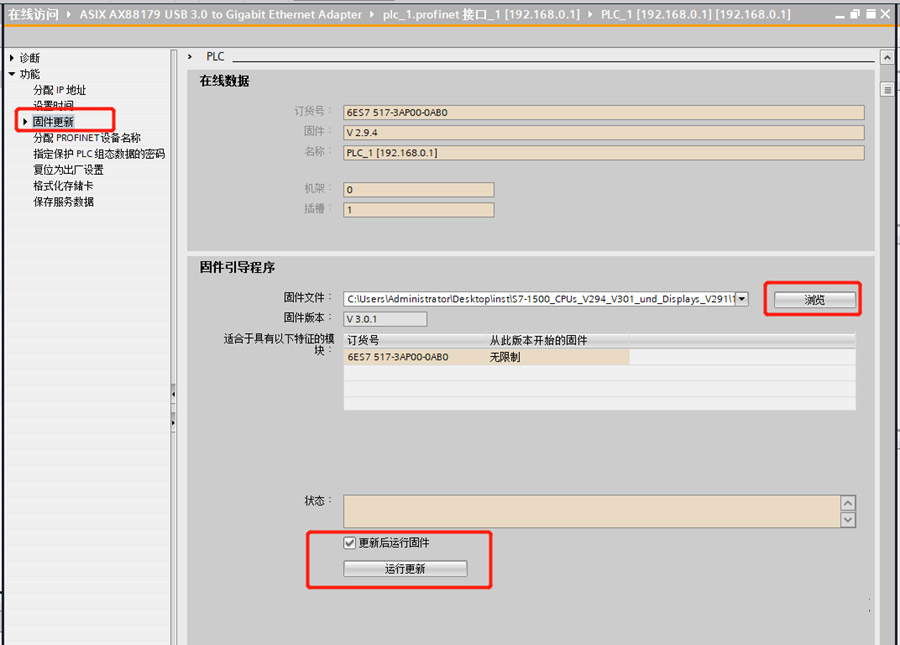Click the scroll-up arrow of main panel
The height and width of the screenshot is (645, 900).
pos(886,58)
